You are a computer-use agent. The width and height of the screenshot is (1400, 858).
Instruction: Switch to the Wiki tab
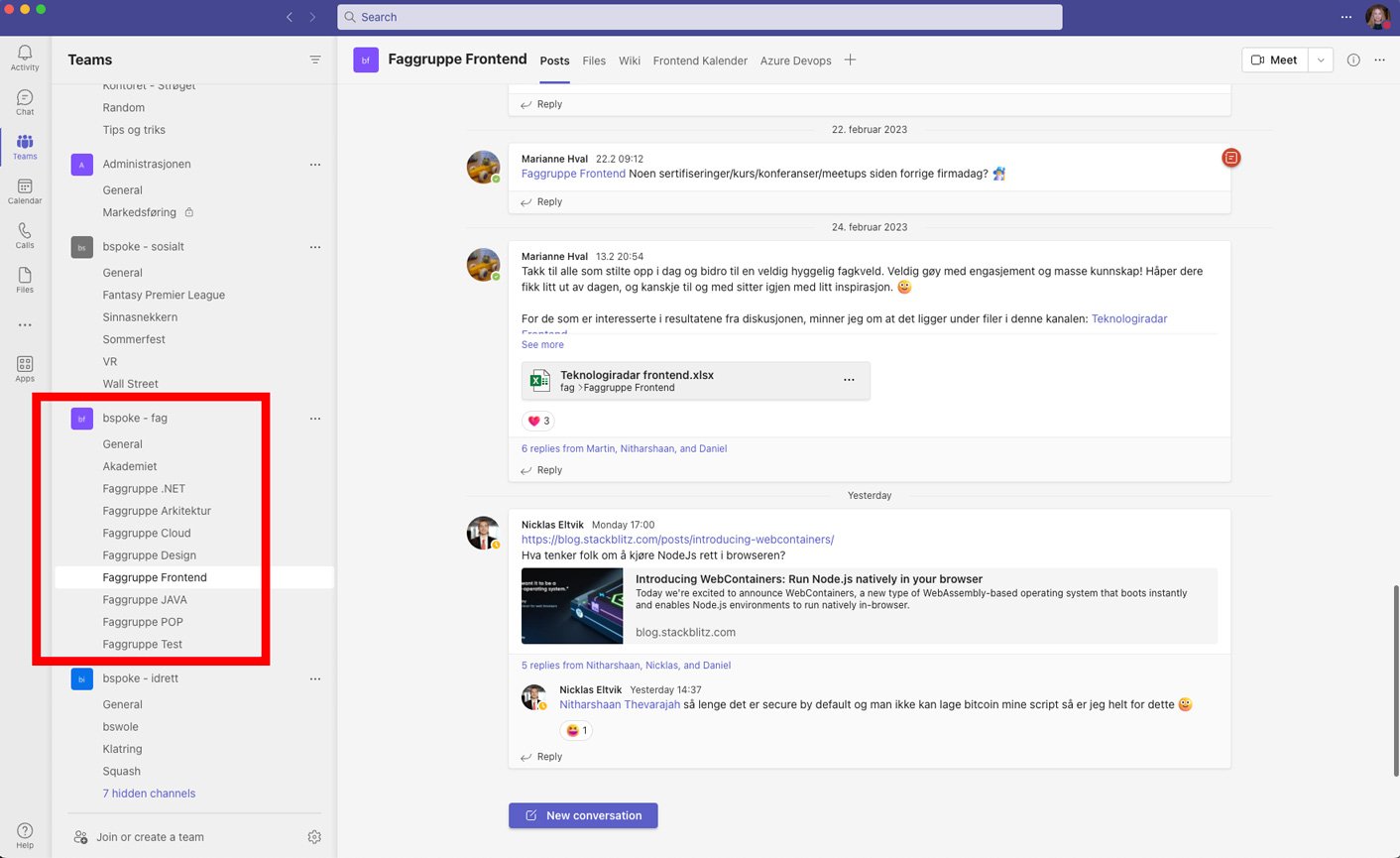(x=630, y=61)
